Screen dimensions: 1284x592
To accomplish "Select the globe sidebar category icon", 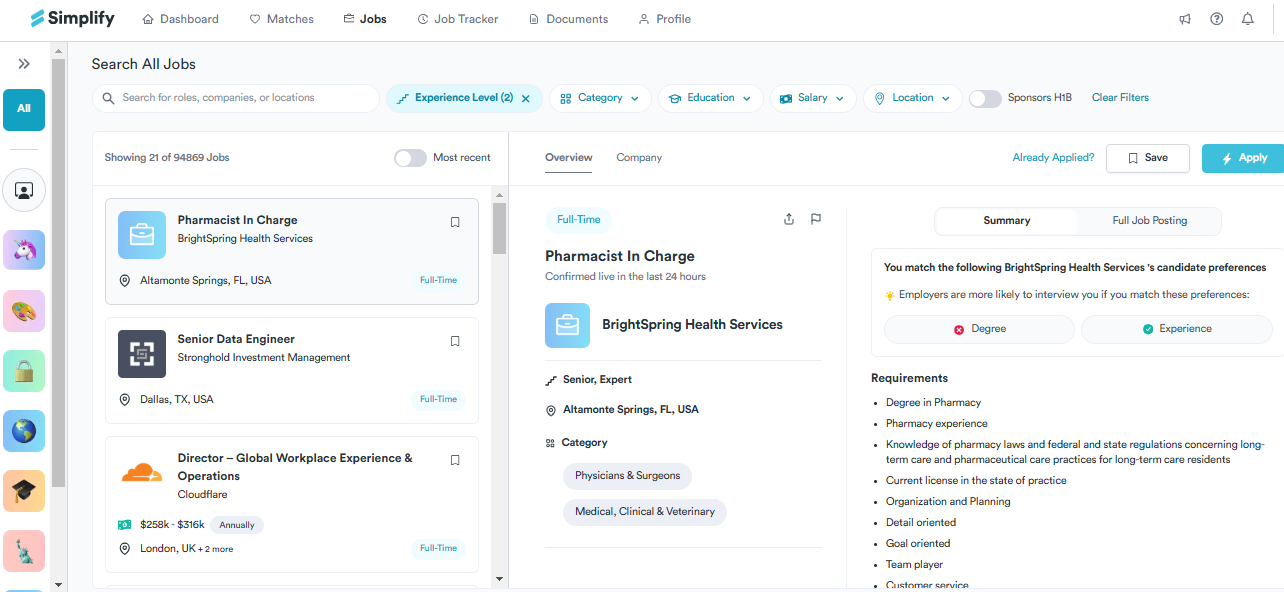I will 24,430.
